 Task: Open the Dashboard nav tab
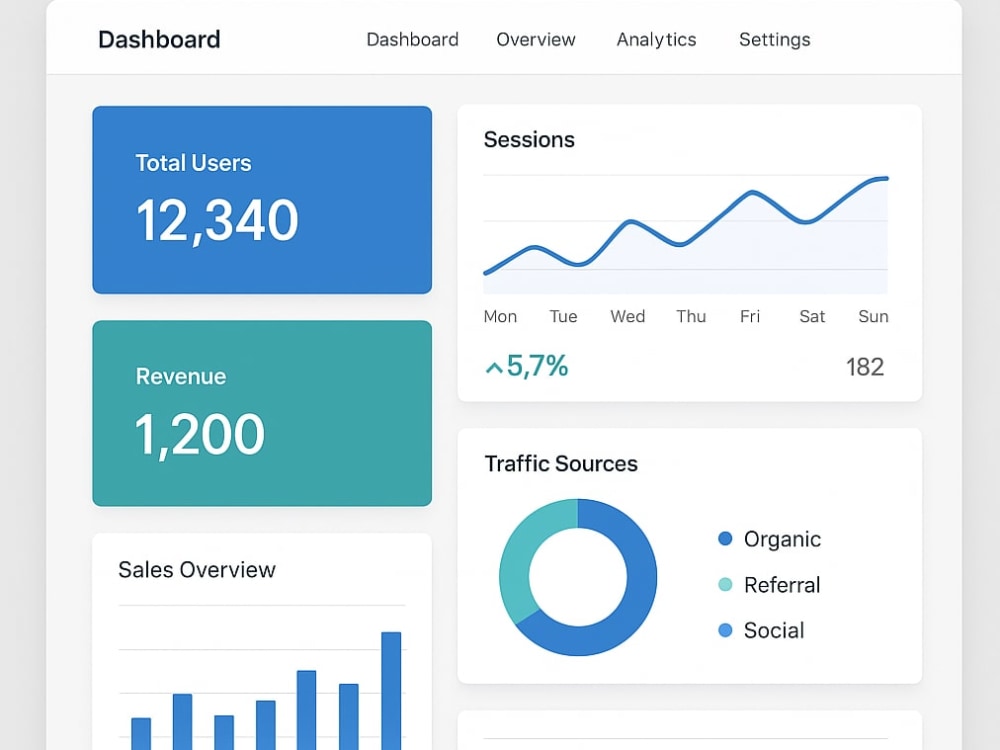[412, 40]
